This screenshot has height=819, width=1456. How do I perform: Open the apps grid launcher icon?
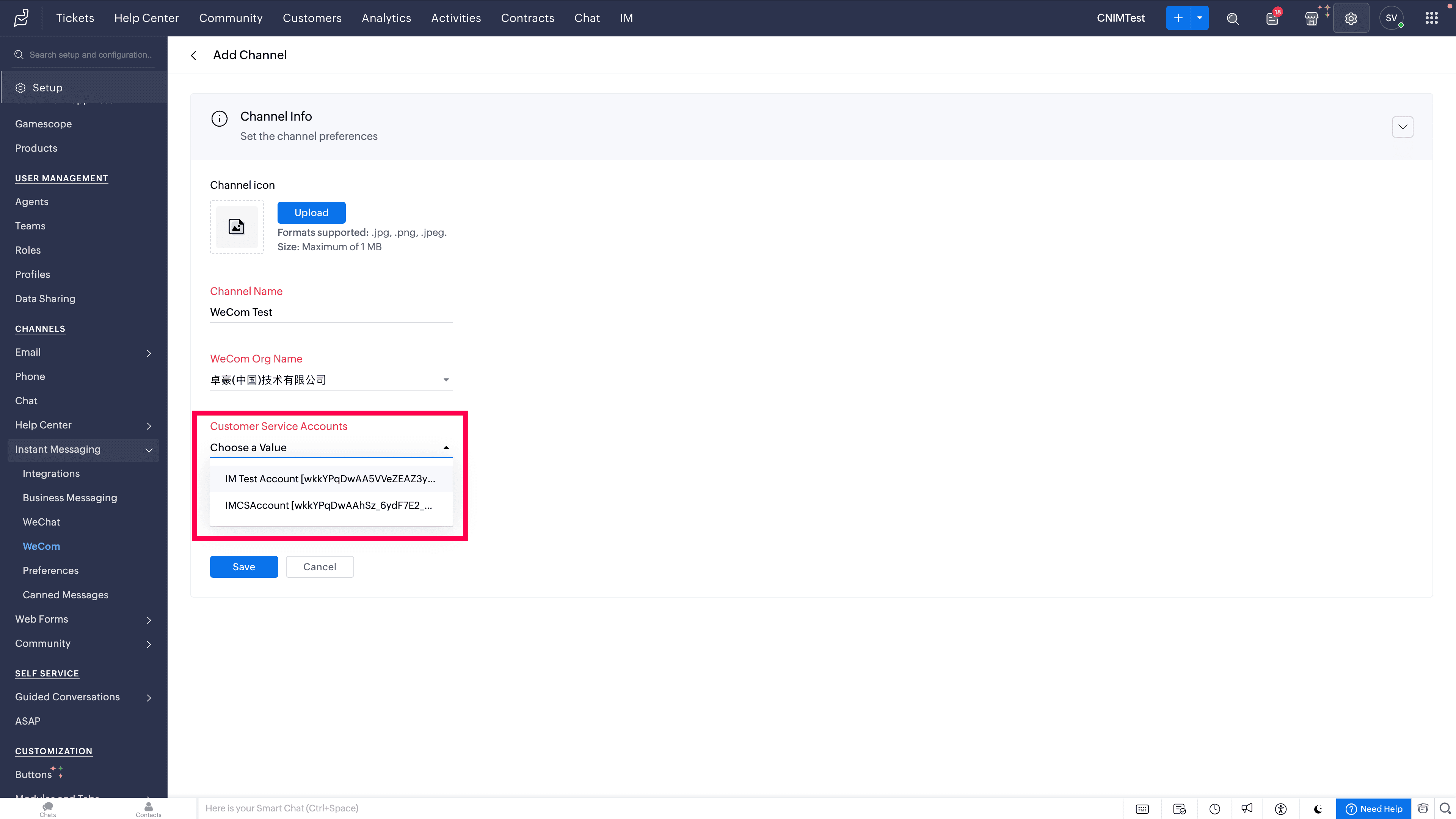(1431, 18)
